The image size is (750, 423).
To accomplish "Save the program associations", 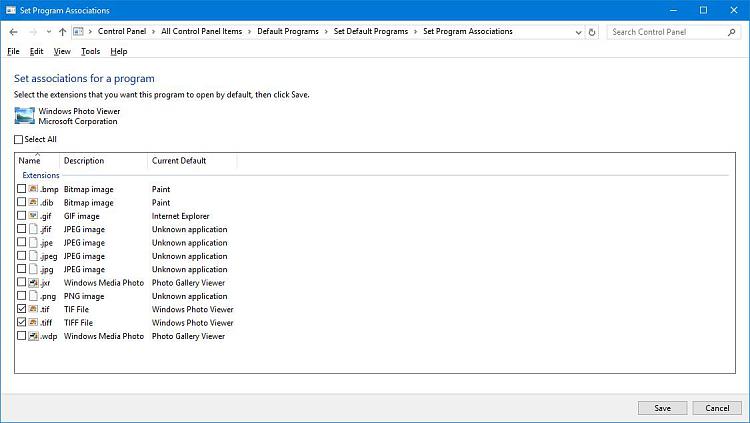I will (x=662, y=408).
